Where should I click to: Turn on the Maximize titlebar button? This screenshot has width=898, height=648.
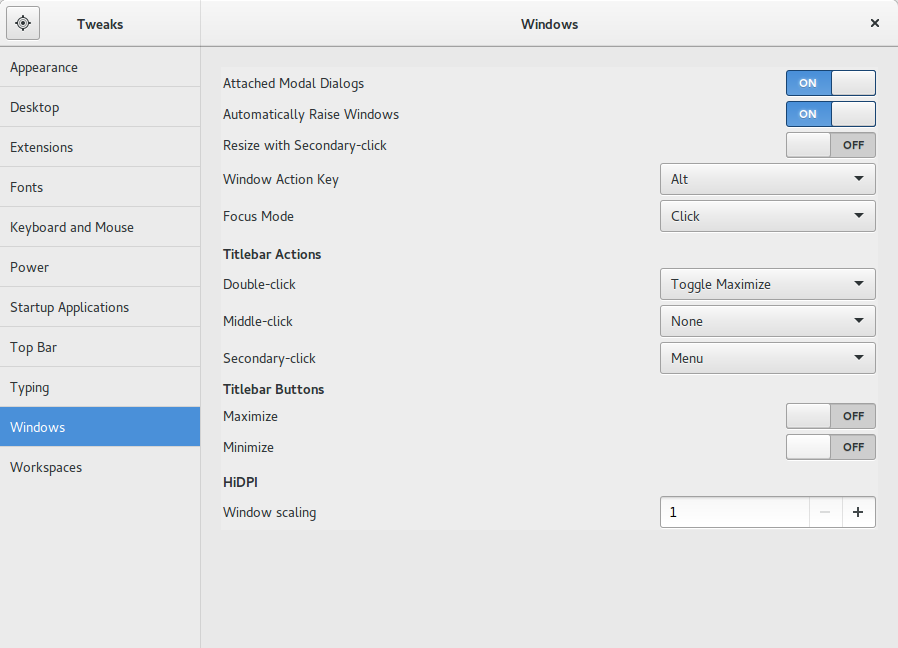click(830, 416)
